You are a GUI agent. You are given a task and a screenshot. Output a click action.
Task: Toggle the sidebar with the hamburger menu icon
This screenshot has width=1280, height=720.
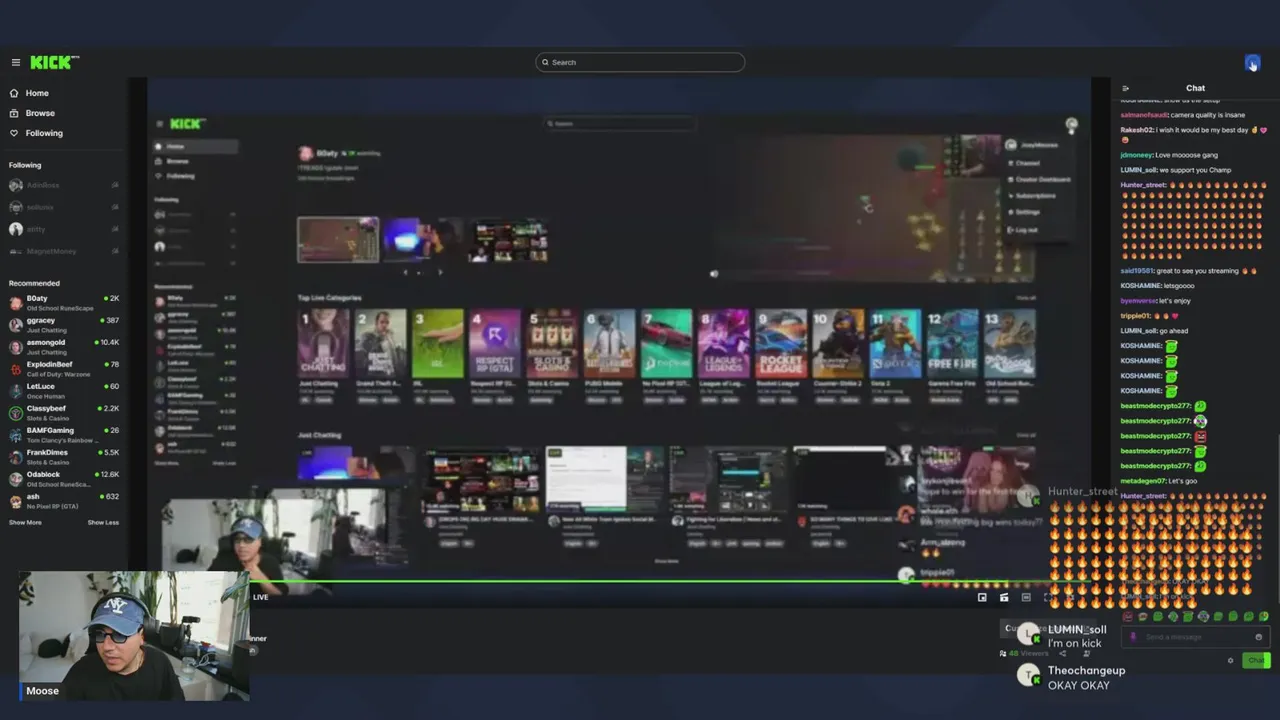(15, 62)
